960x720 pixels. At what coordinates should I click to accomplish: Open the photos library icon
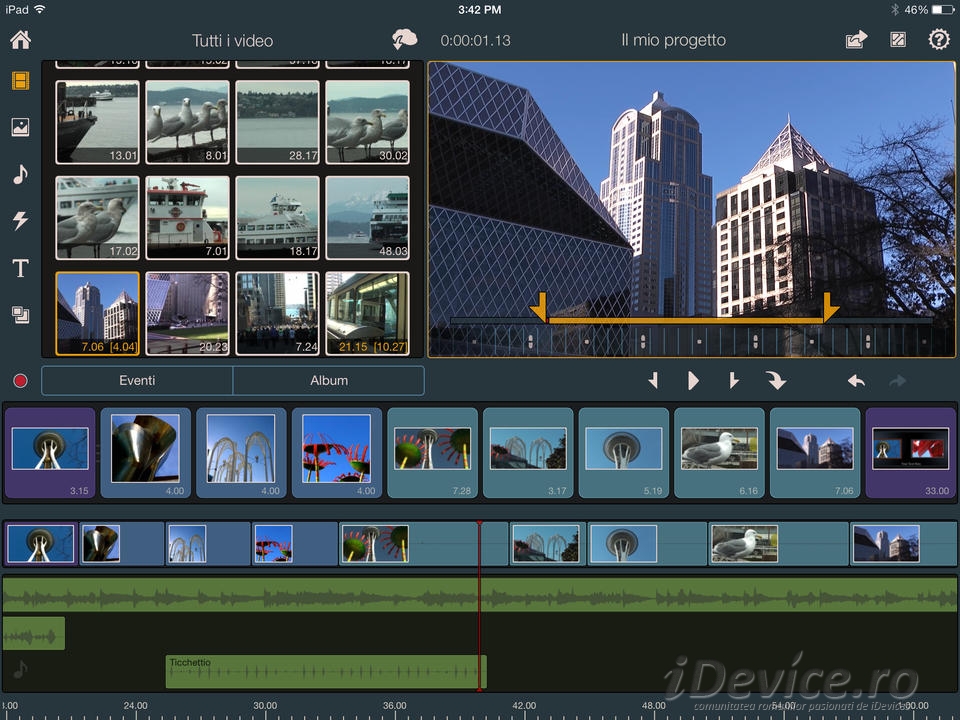click(20, 127)
